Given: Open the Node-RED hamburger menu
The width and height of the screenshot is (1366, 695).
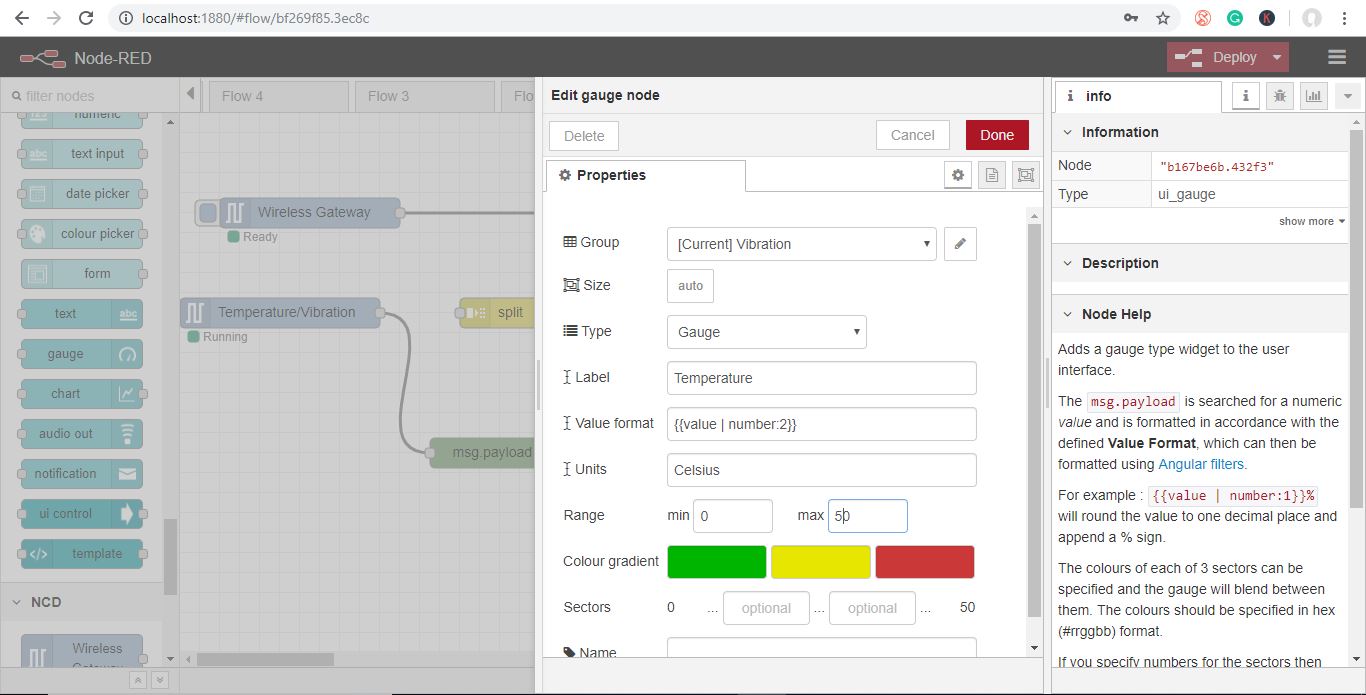Looking at the screenshot, I should click(x=1337, y=58).
